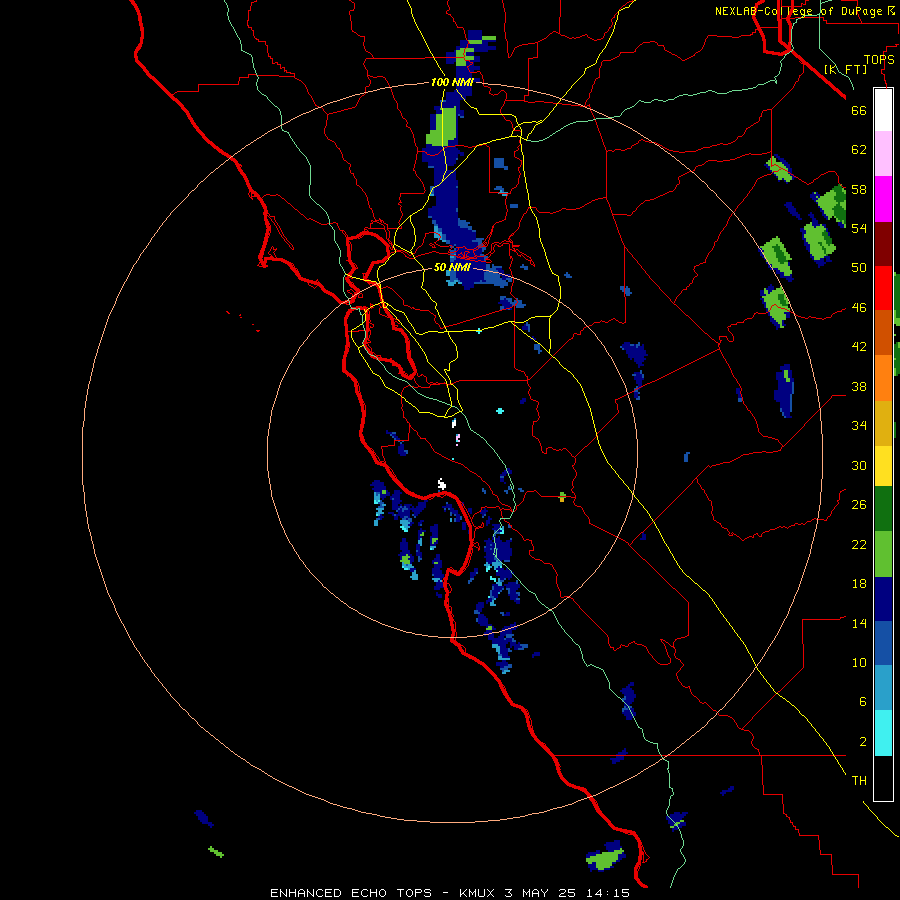Click the 22 value on the legend
Viewport: 900px width, 900px height.
859,544
